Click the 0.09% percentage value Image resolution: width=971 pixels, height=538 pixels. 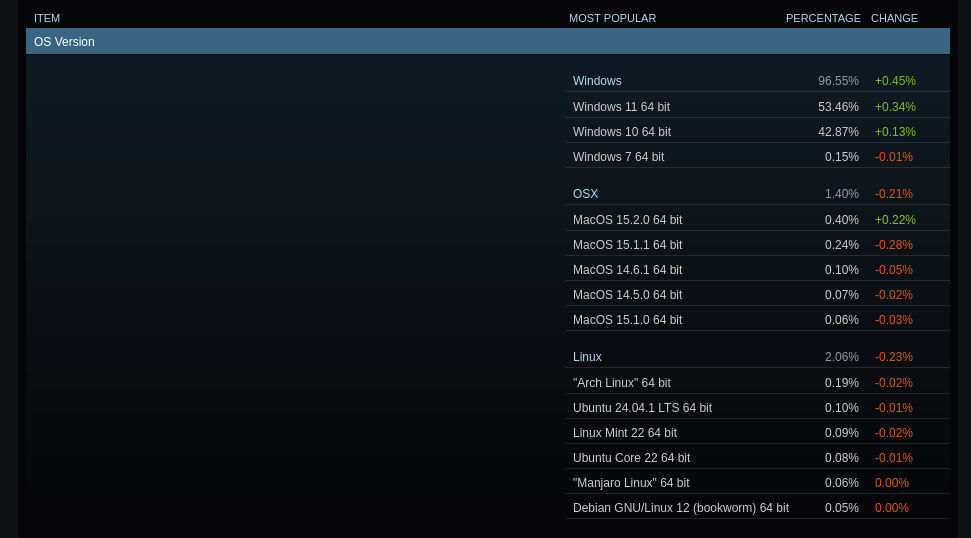pyautogui.click(x=842, y=433)
